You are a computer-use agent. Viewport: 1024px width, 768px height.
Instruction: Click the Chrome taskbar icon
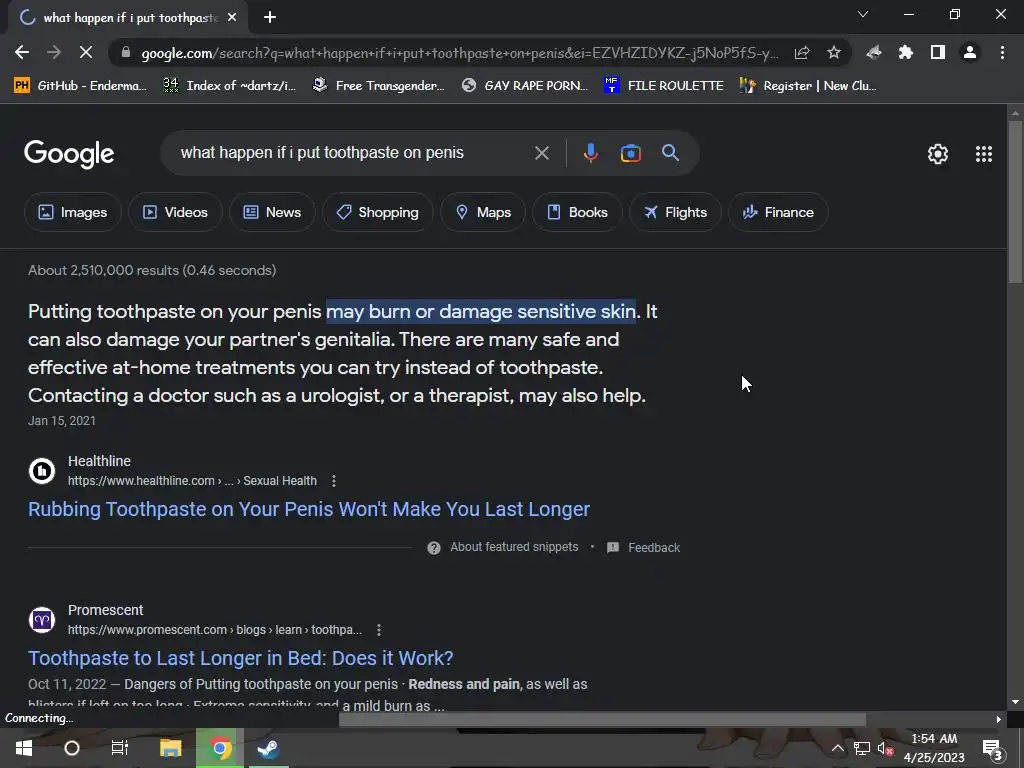[x=220, y=748]
